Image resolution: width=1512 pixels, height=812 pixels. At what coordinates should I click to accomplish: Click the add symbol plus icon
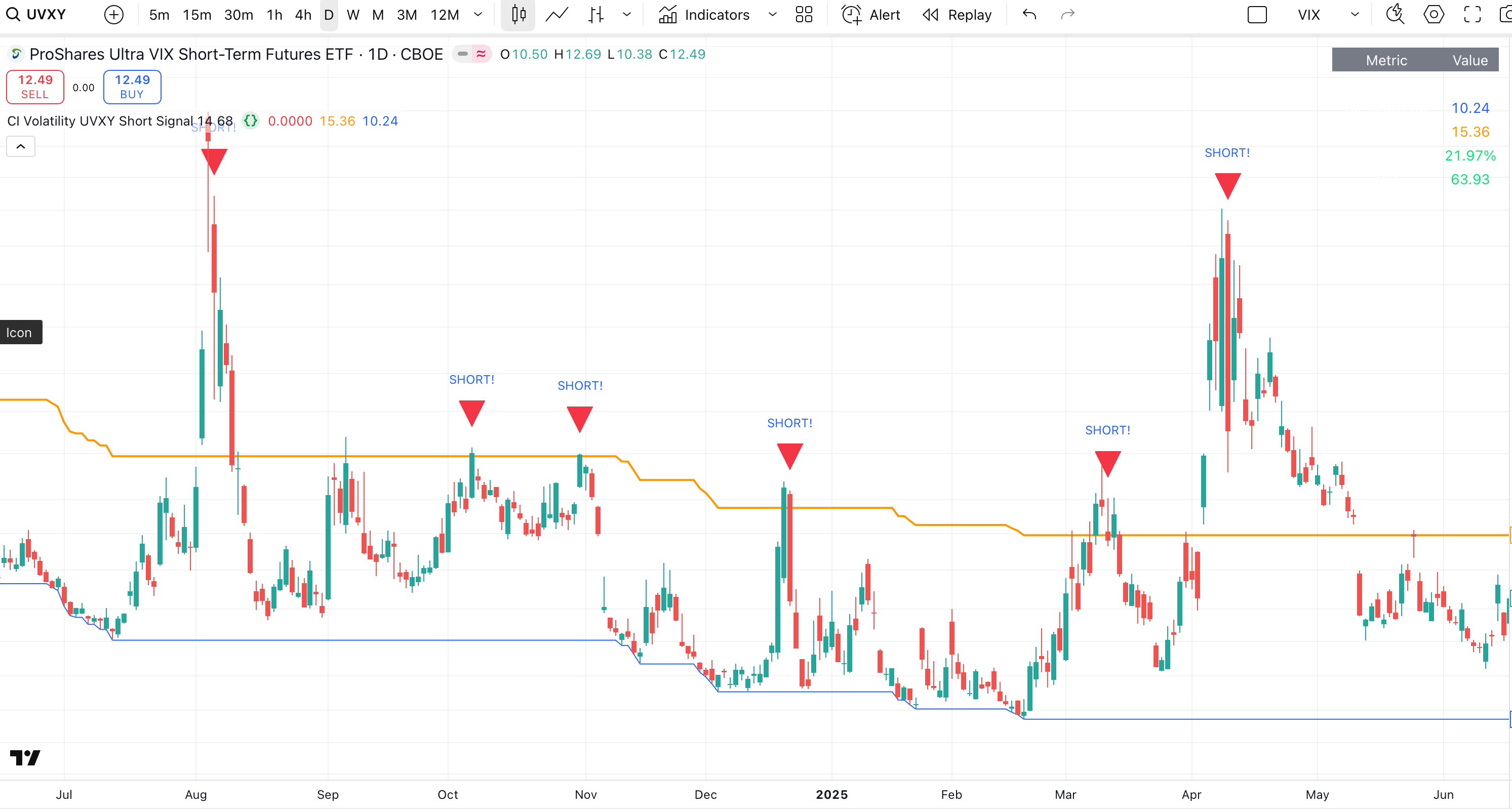click(x=114, y=15)
